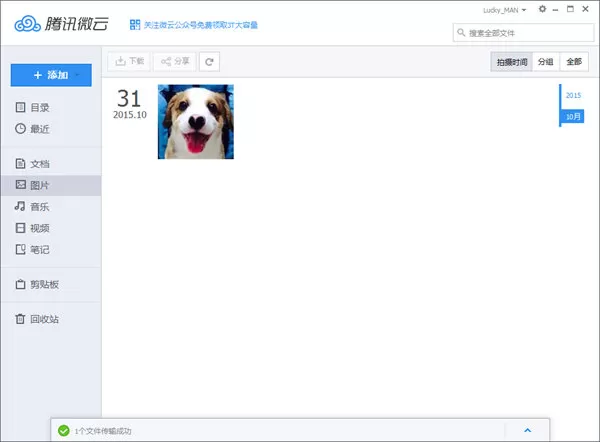Click the blue 添加 add button

click(x=51, y=75)
